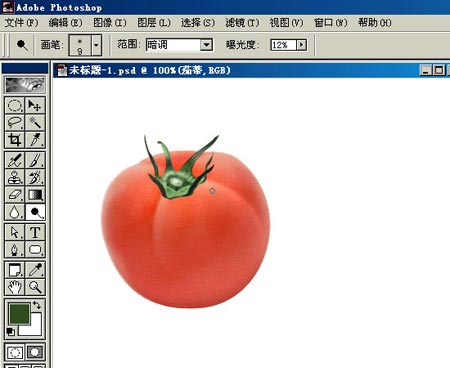Select the Elliptical Marquee tool
Image resolution: width=450 pixels, height=368 pixels.
point(14,106)
